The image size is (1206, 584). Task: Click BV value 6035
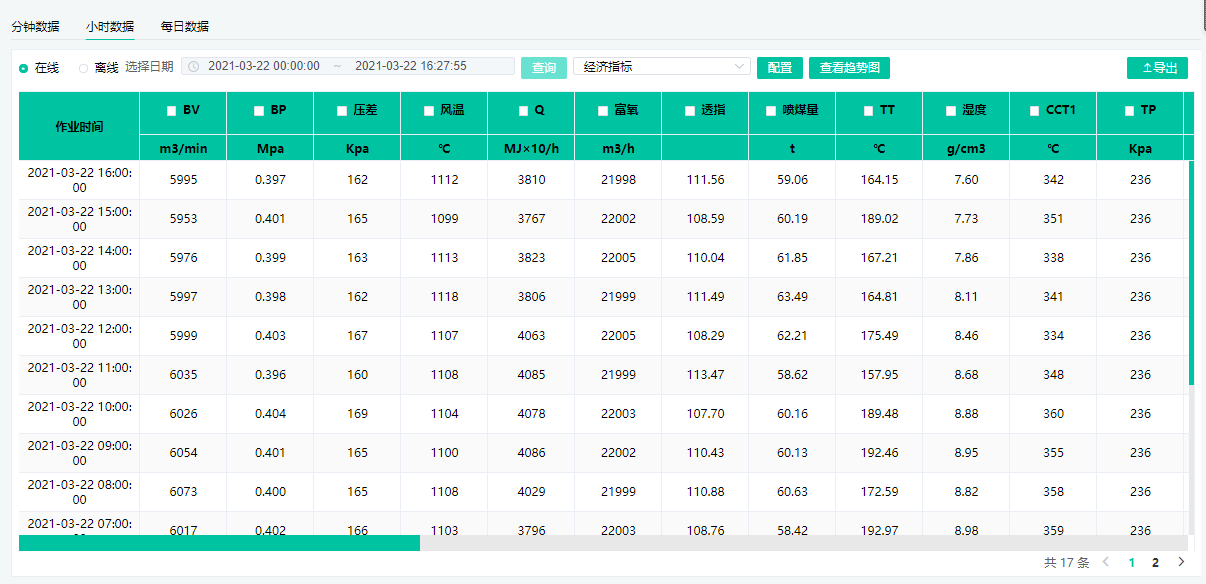183,375
